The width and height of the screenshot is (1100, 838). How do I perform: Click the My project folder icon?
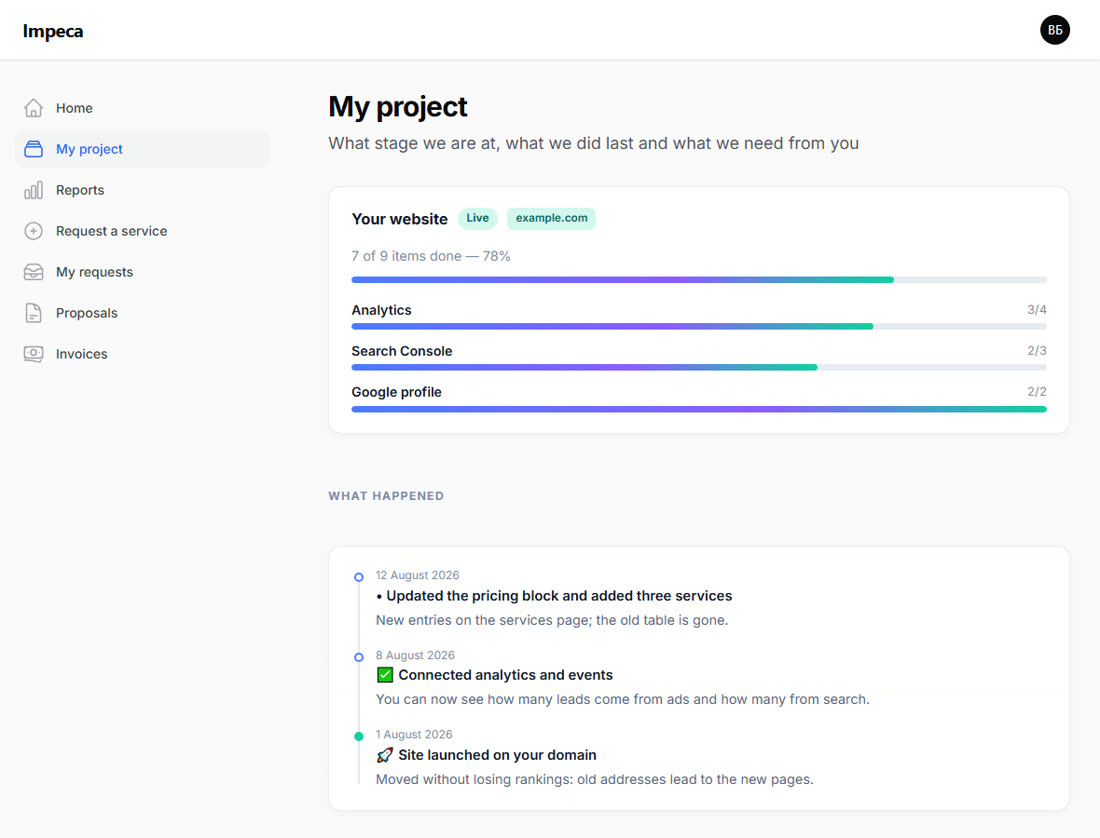[33, 149]
